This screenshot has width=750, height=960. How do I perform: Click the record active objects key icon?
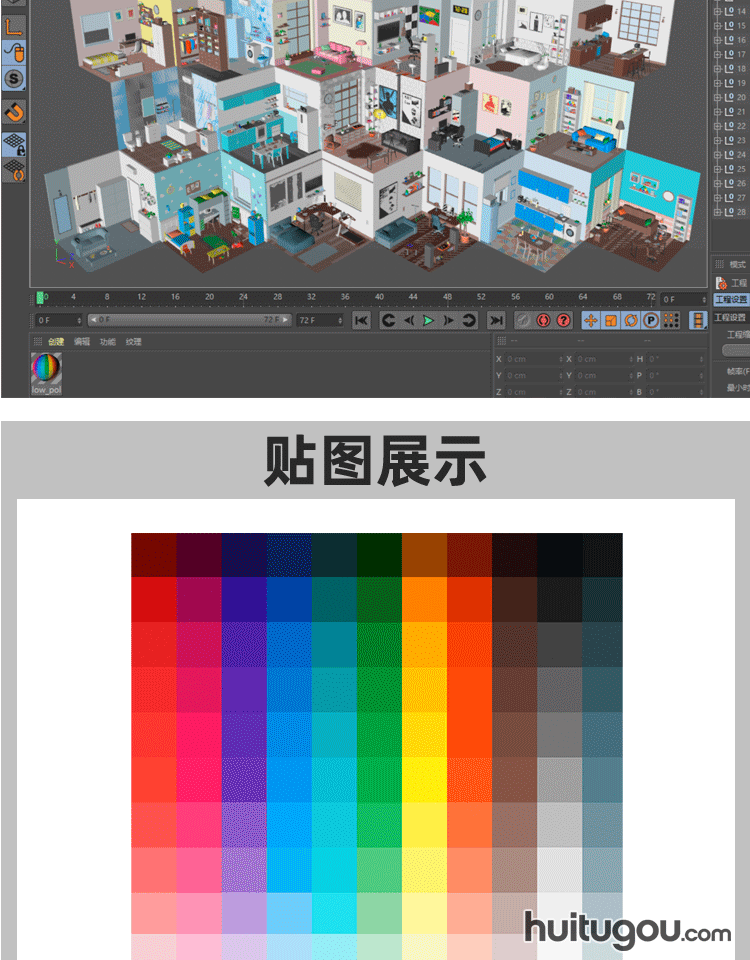click(x=523, y=320)
